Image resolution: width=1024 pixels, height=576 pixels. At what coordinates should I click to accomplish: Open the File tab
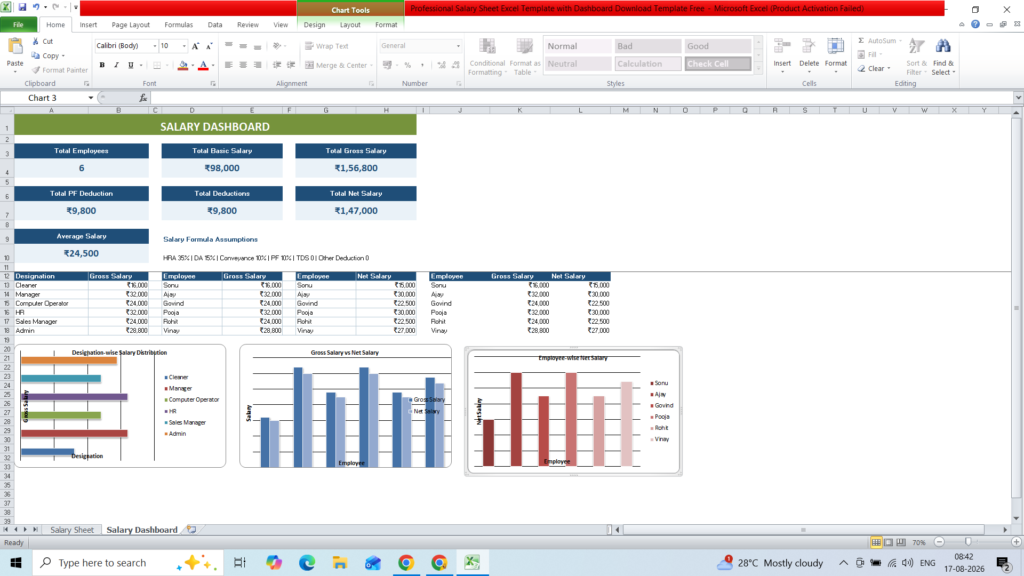click(18, 25)
